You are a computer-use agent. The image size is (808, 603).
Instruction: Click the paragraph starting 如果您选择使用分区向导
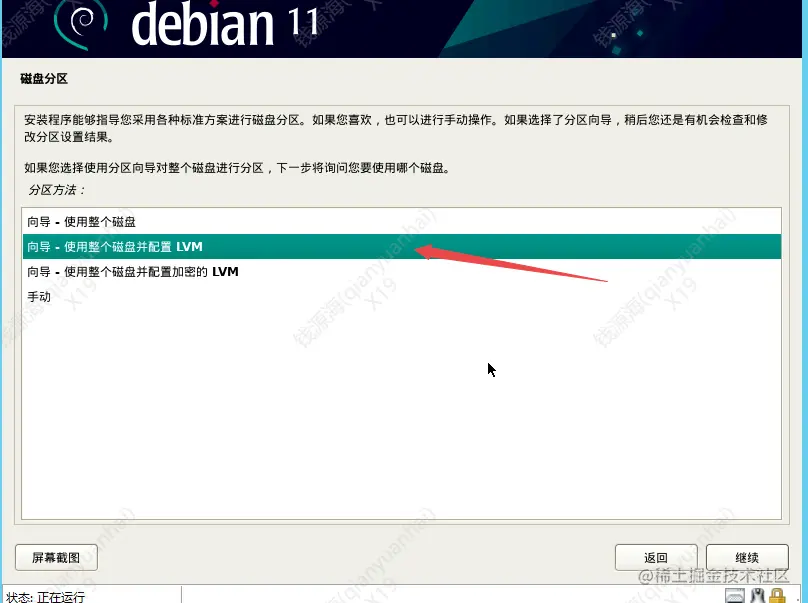click(x=237, y=168)
